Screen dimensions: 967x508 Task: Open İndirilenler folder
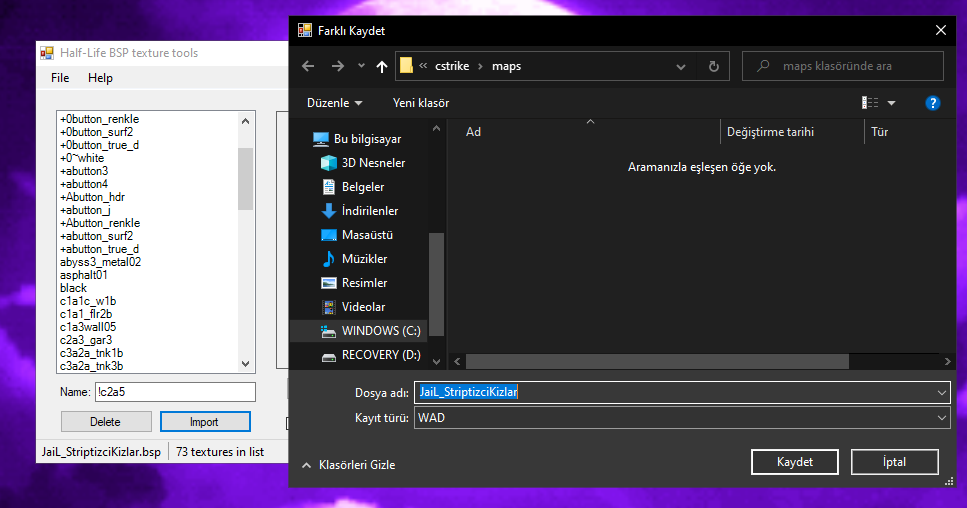360,211
